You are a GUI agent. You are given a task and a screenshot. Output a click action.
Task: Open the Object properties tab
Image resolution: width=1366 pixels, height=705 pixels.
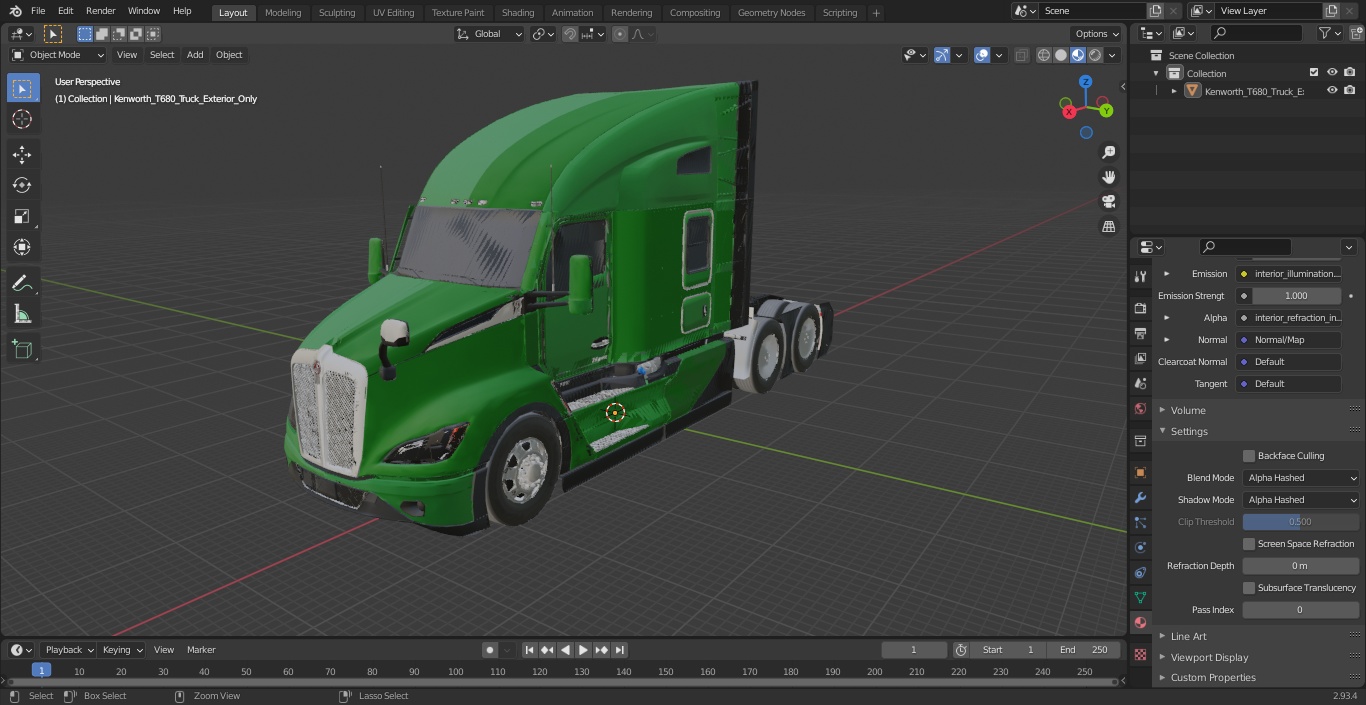[x=1140, y=472]
